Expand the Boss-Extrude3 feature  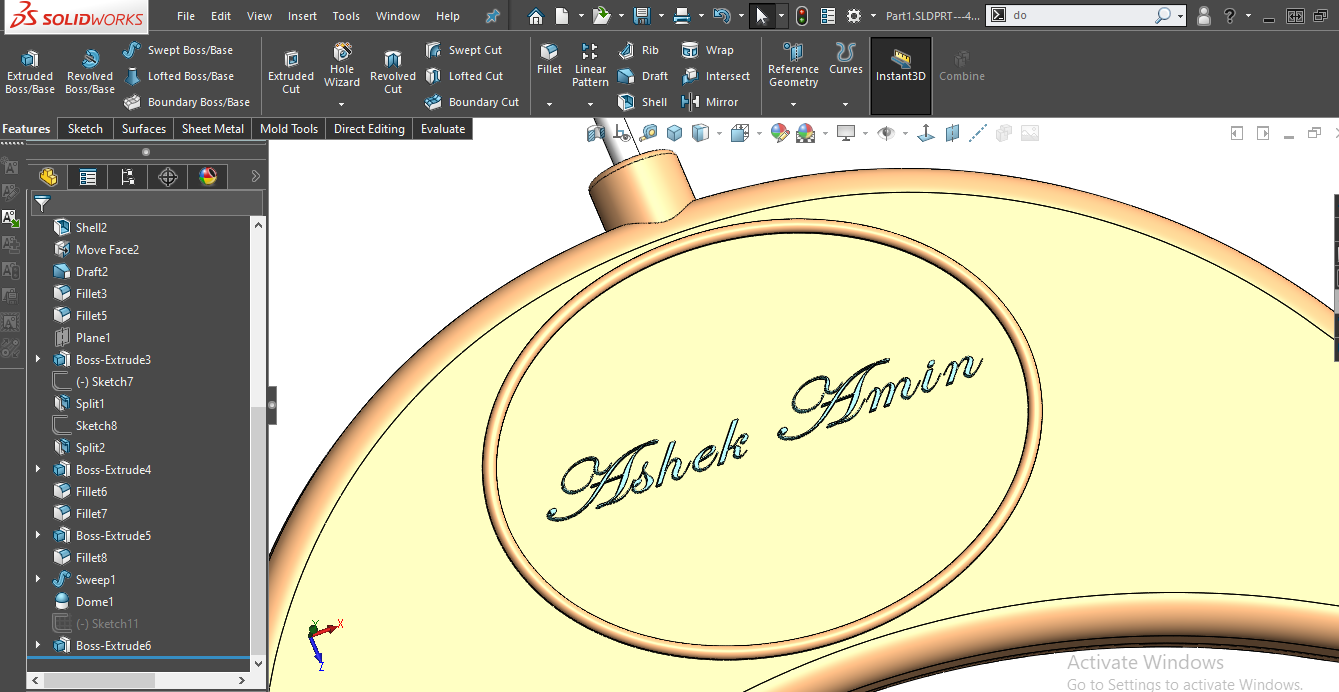coord(38,359)
